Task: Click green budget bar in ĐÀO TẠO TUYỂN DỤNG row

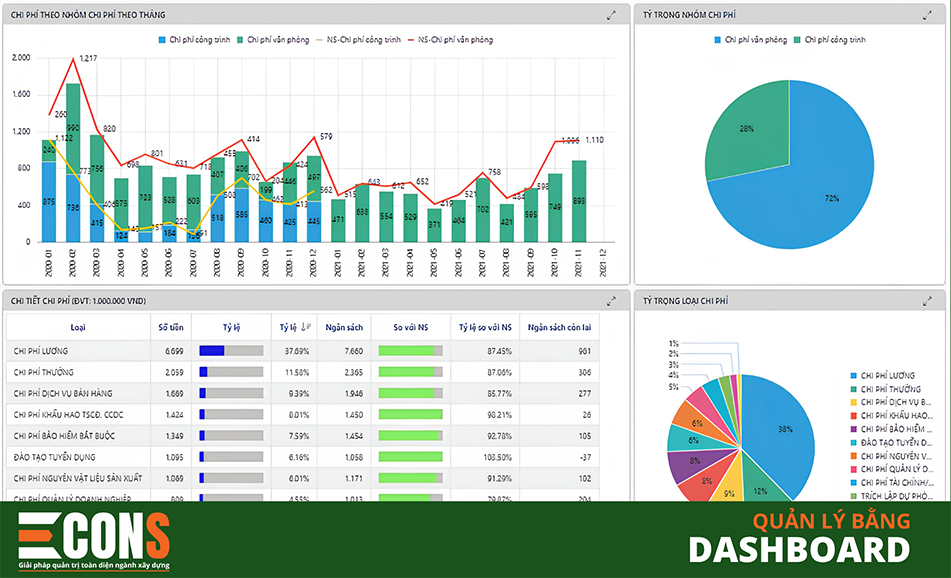Action: [411, 457]
